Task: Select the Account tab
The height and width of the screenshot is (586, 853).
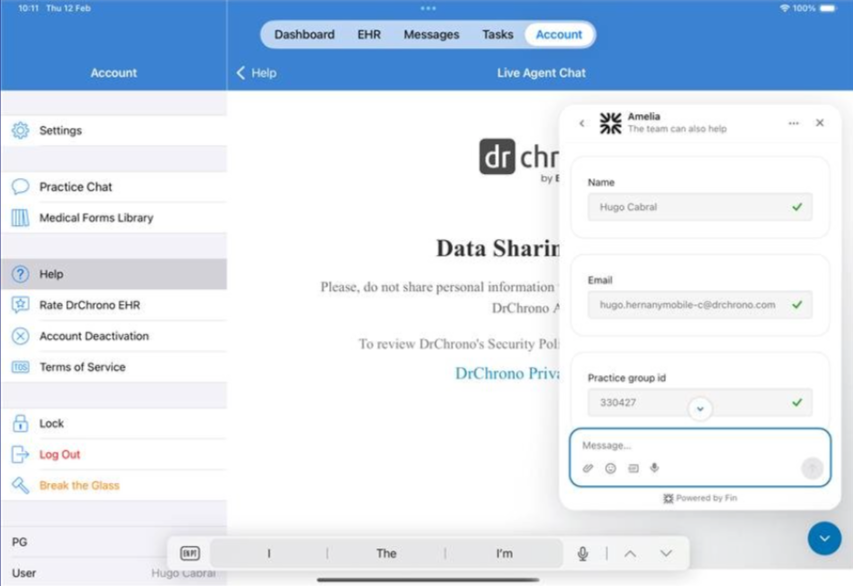Action: tap(559, 34)
